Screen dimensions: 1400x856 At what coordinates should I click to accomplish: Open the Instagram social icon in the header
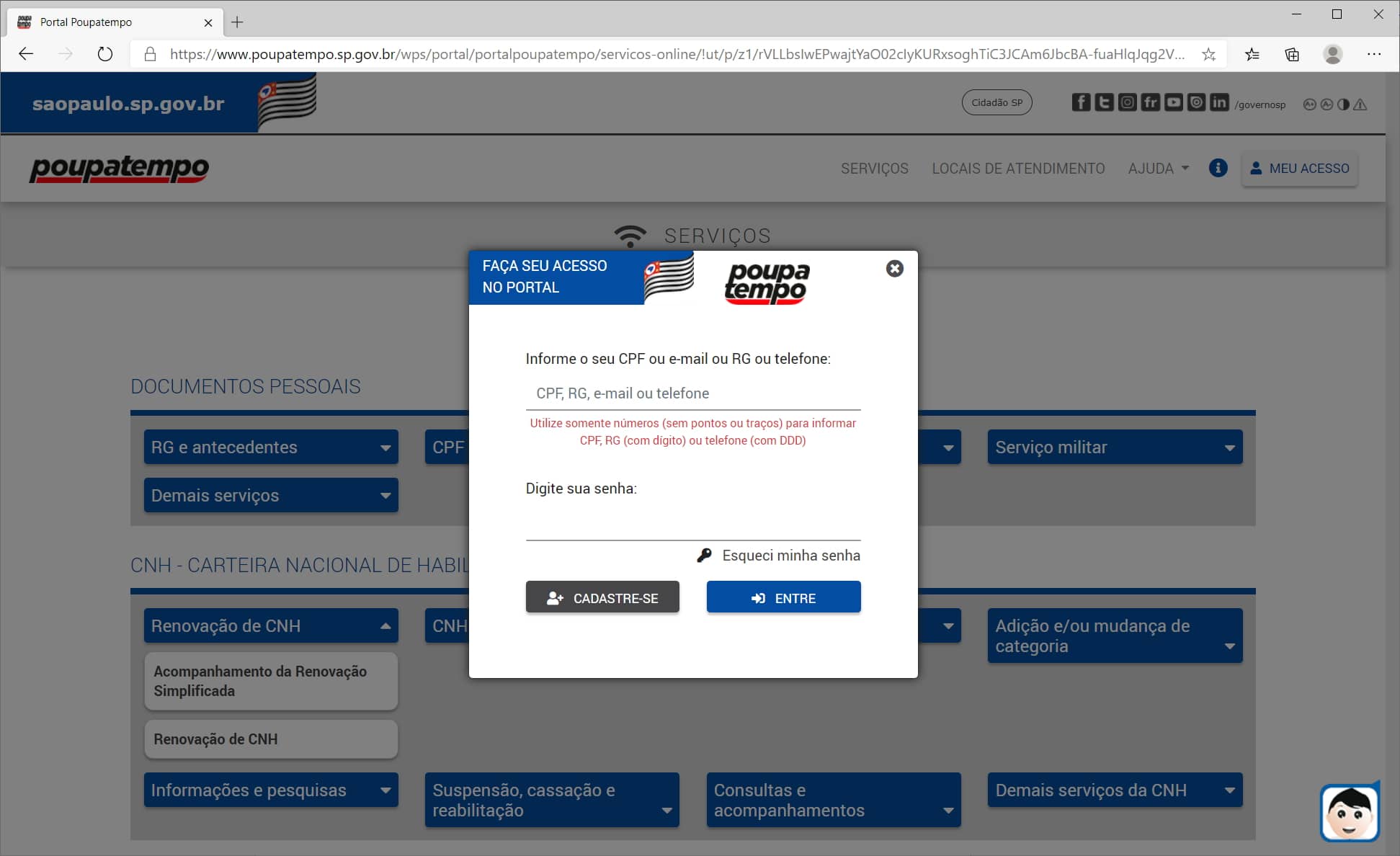click(1127, 102)
